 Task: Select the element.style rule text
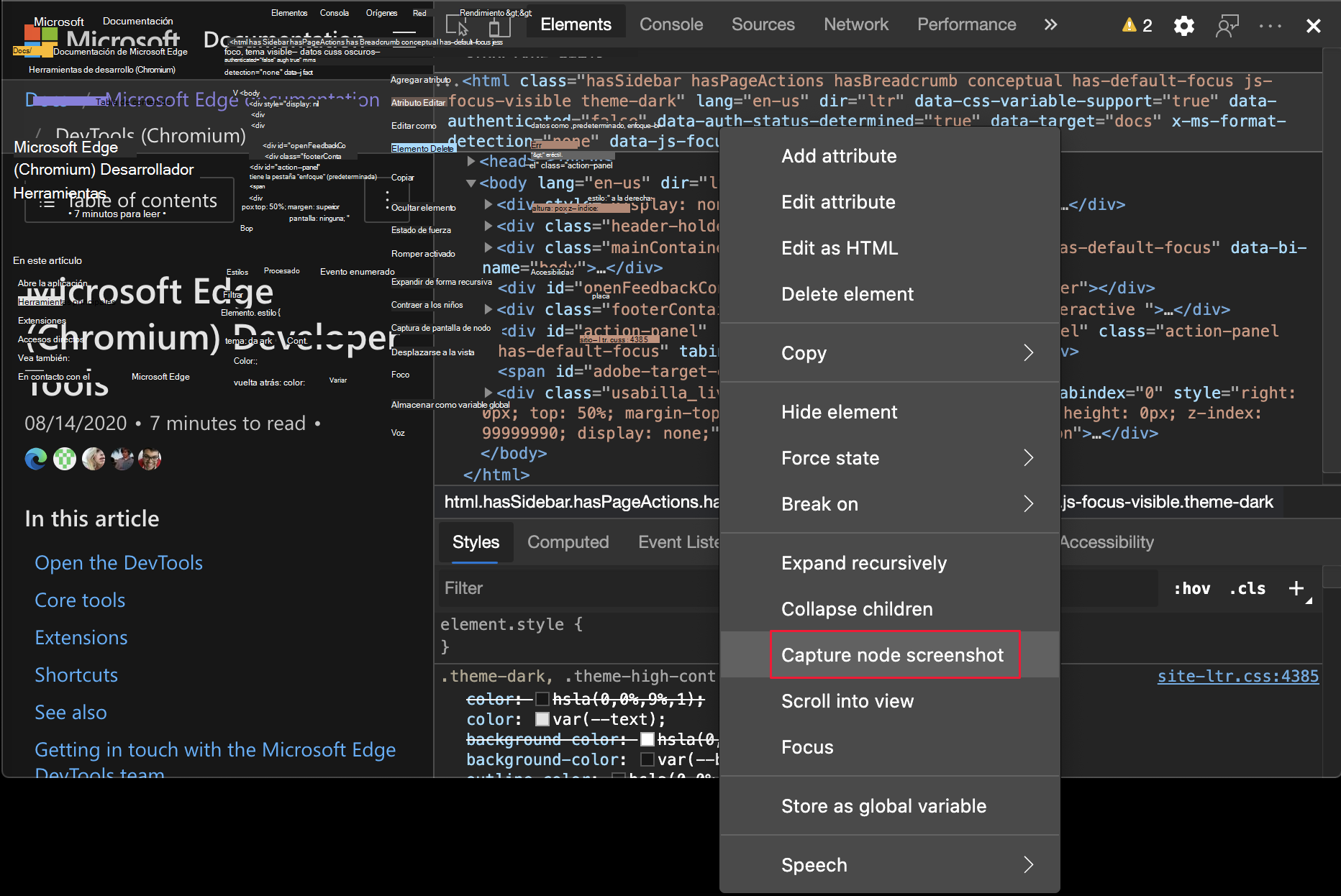coord(512,624)
